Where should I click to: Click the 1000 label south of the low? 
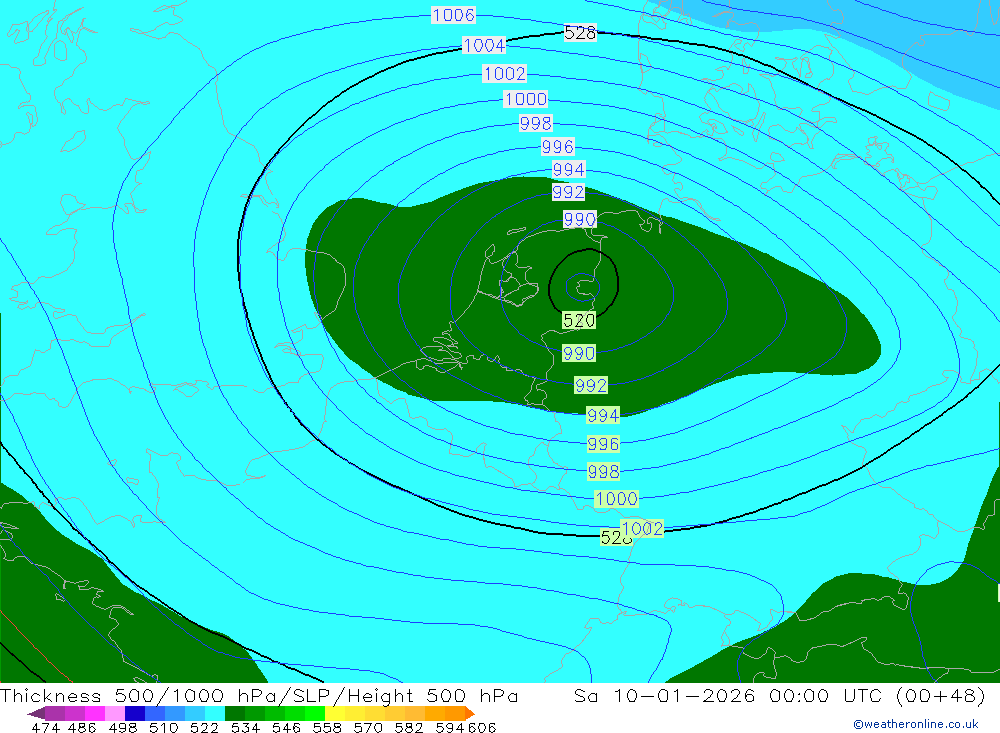(x=616, y=499)
